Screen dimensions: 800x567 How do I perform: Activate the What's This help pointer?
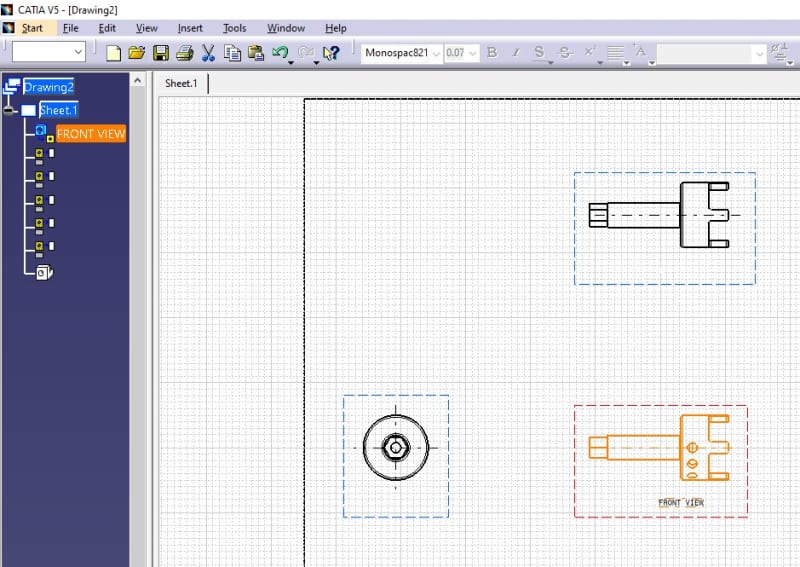tap(331, 53)
